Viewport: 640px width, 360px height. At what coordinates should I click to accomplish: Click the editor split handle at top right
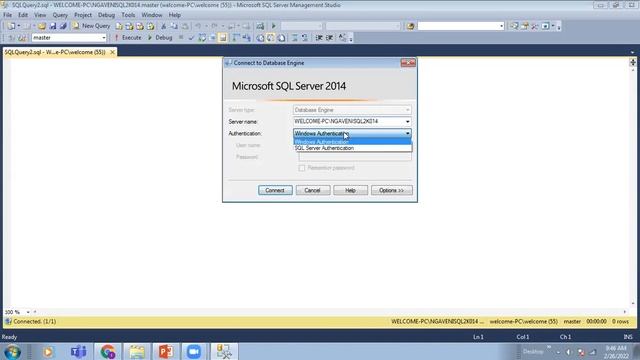point(633,62)
